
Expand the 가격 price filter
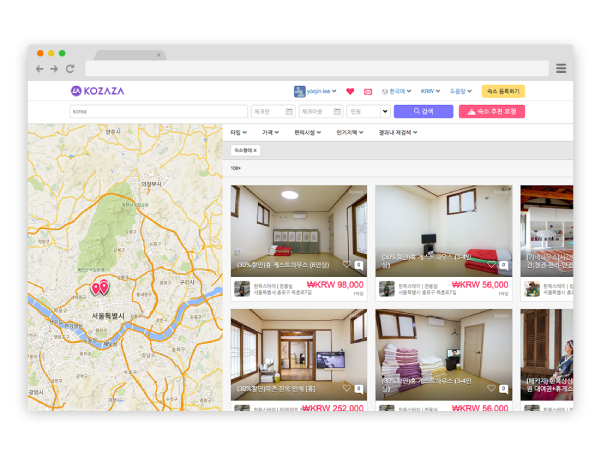pos(270,132)
